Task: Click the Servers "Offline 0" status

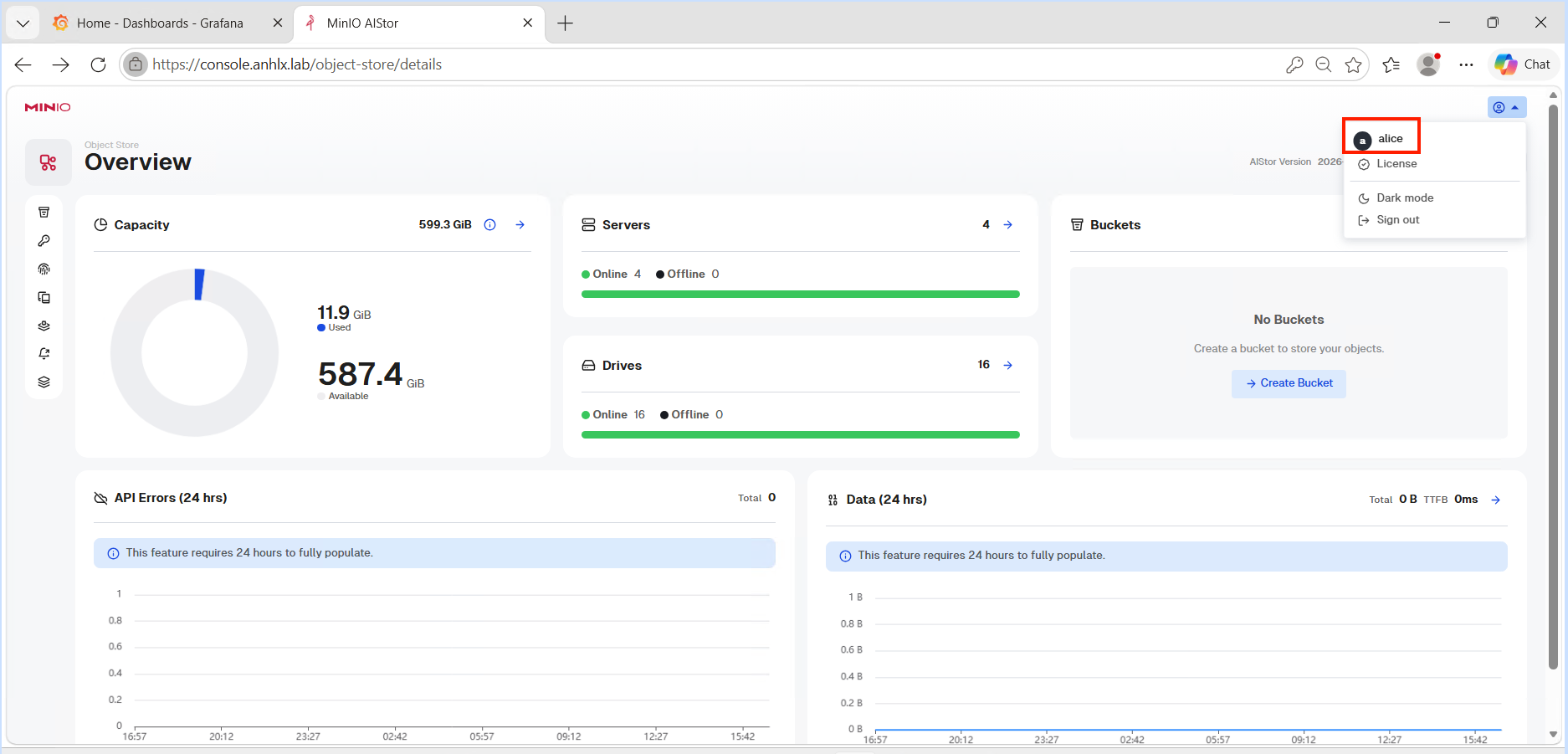Action: coord(688,274)
